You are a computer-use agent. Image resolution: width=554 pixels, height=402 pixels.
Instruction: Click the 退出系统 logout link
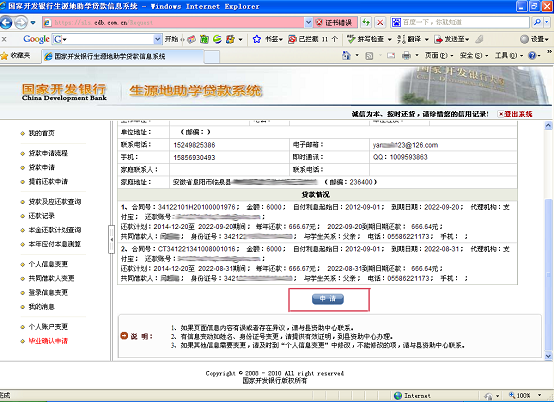[515, 114]
